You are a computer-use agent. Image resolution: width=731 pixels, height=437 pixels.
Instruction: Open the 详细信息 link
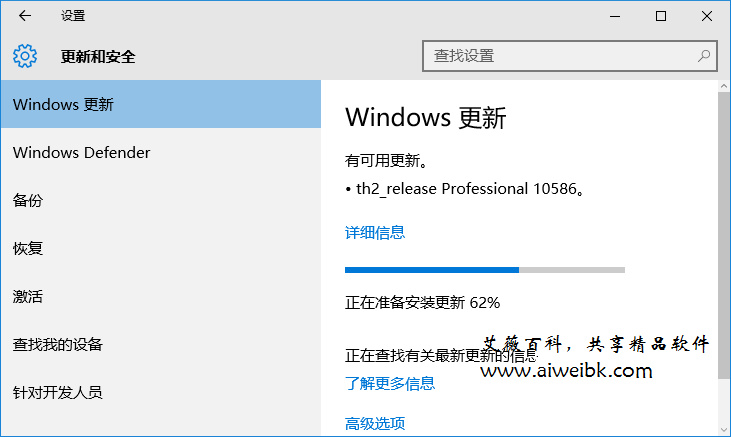click(375, 232)
